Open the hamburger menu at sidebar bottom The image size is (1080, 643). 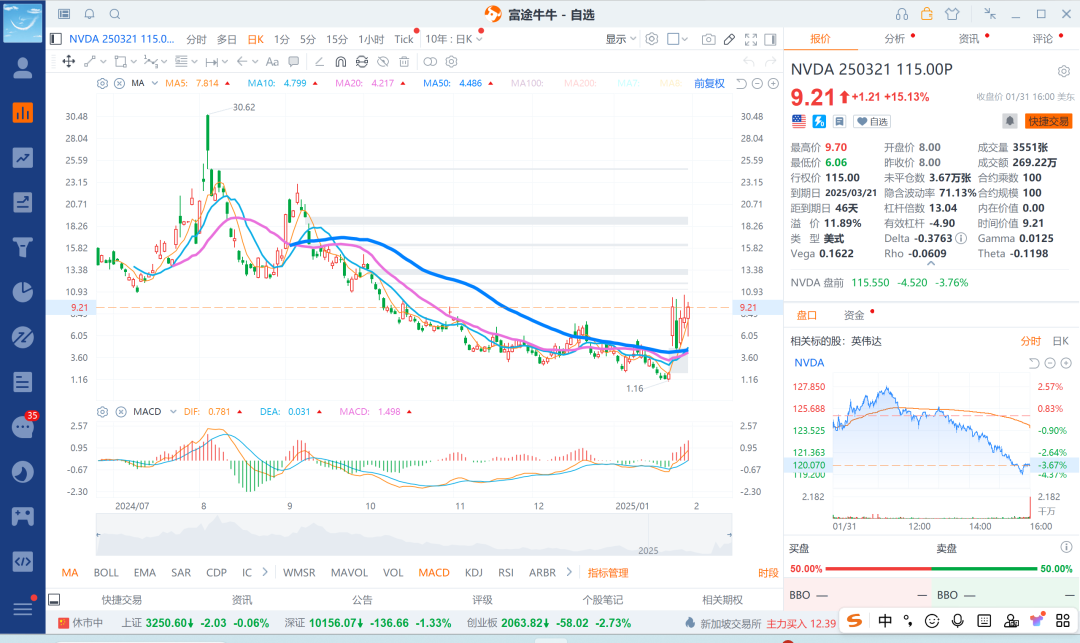click(x=23, y=609)
